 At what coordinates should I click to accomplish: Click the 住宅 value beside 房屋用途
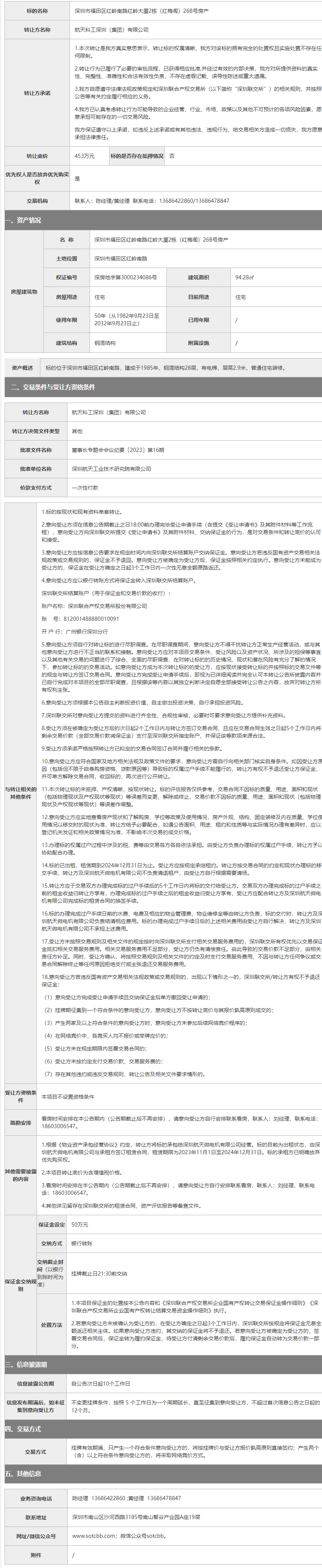point(100,297)
